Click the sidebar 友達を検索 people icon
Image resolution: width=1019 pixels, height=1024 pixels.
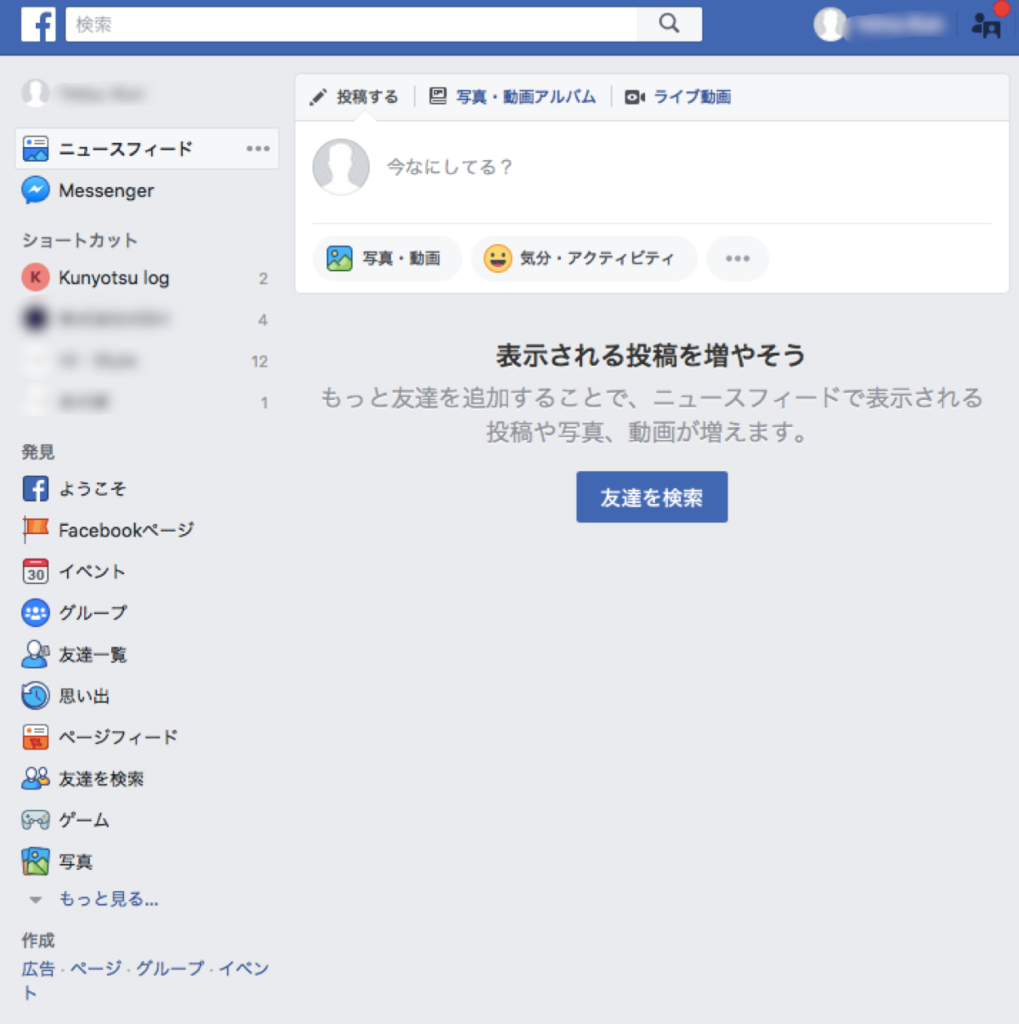click(x=35, y=778)
